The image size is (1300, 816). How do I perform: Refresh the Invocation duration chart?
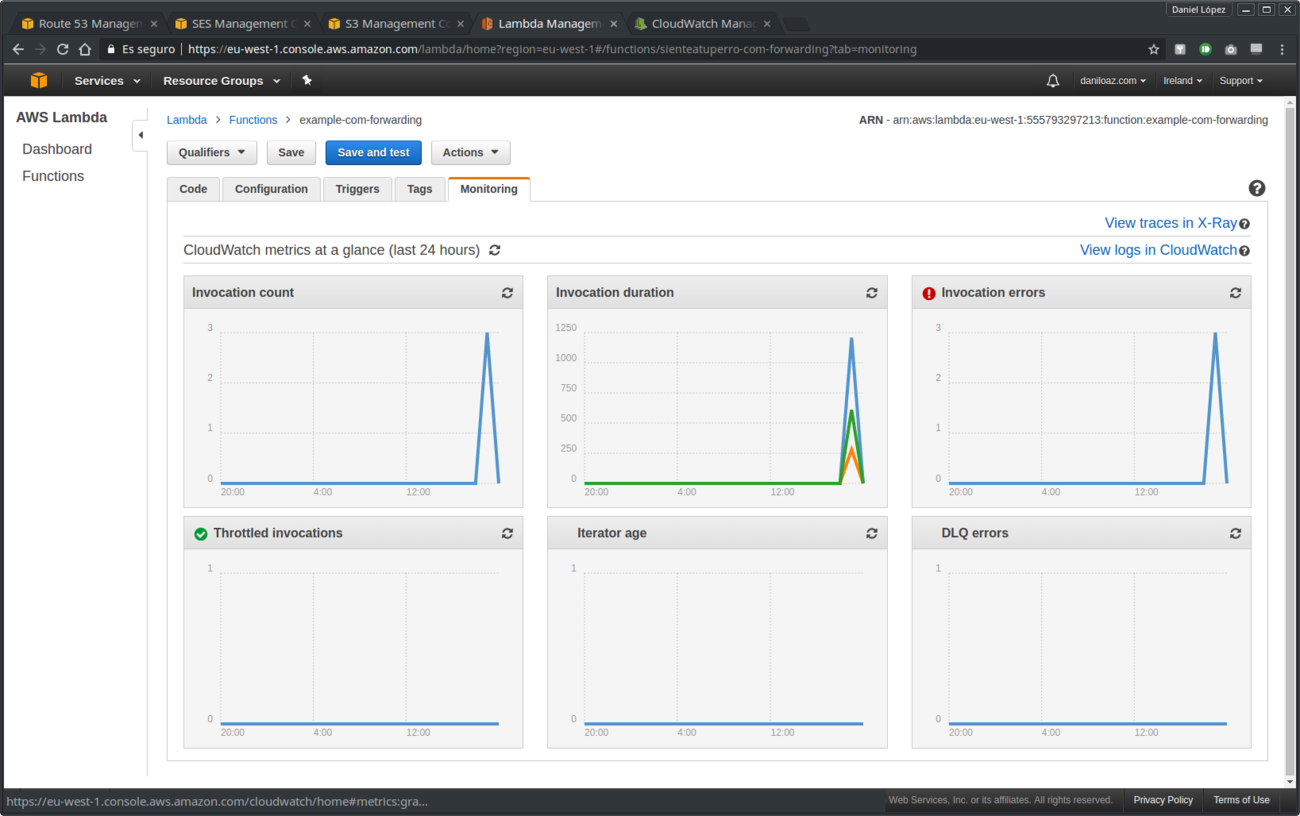(x=871, y=292)
